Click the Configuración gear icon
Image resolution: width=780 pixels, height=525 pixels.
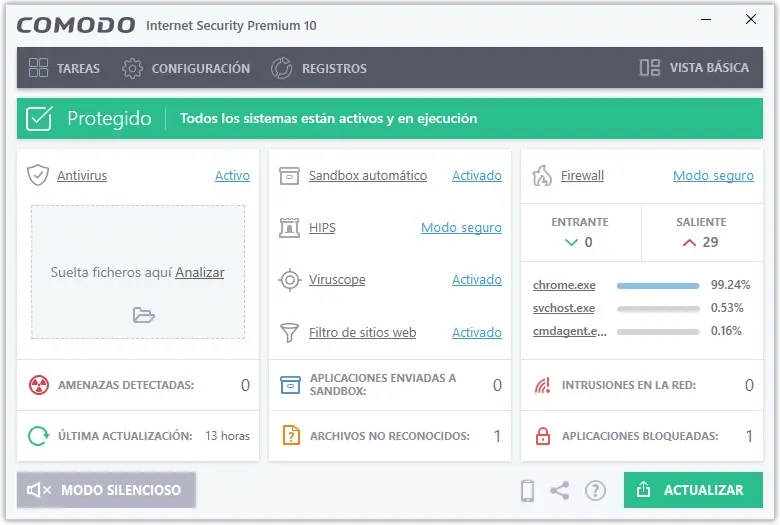tap(132, 68)
